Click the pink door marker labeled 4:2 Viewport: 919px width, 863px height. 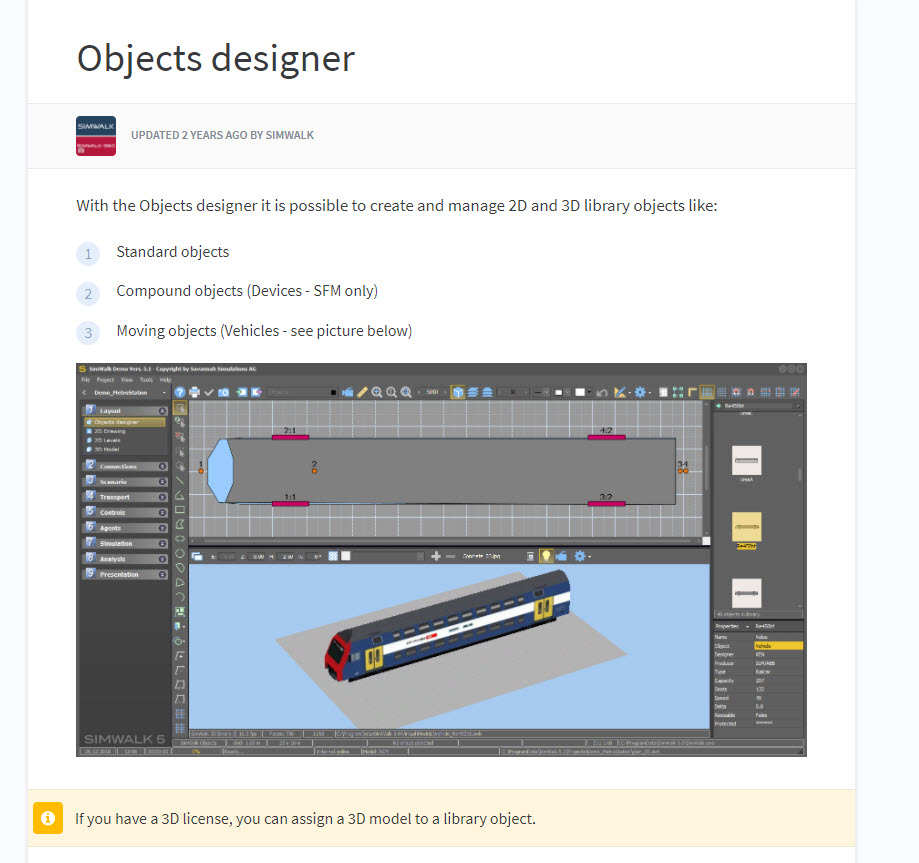click(x=607, y=437)
